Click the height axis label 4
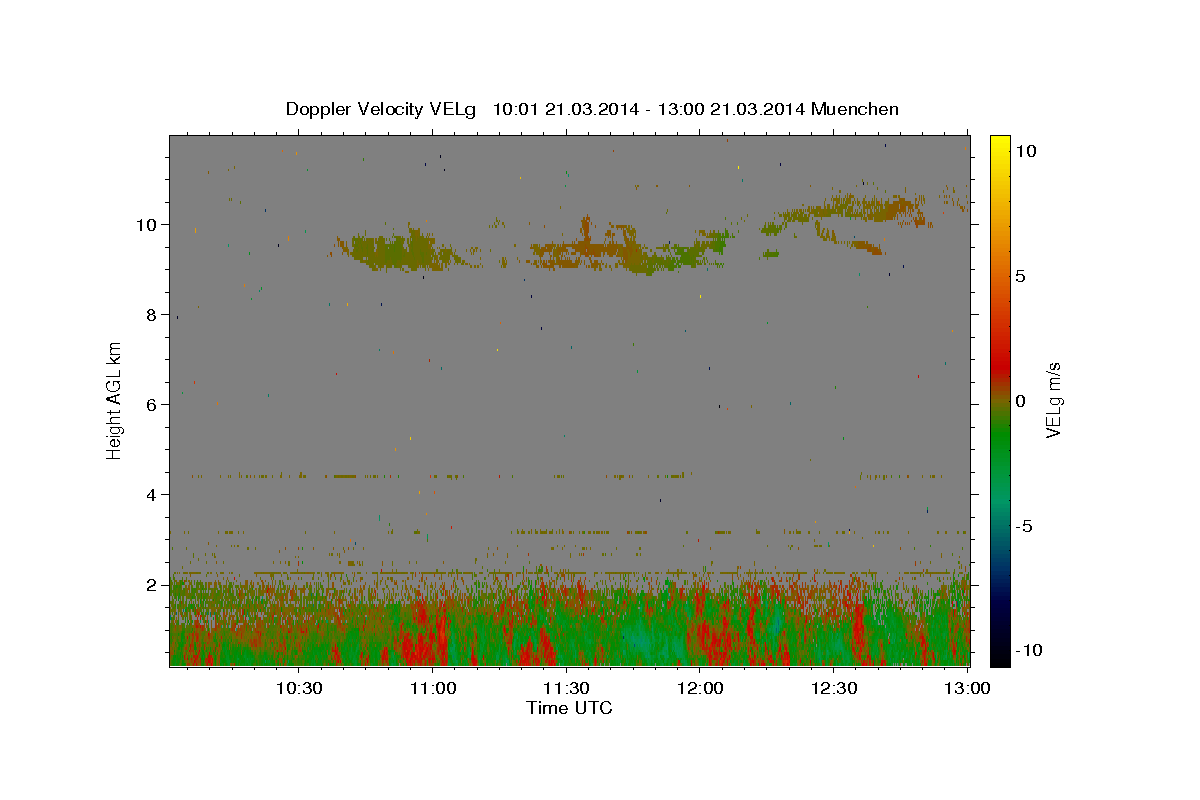This screenshot has width=1200, height=800. (152, 494)
